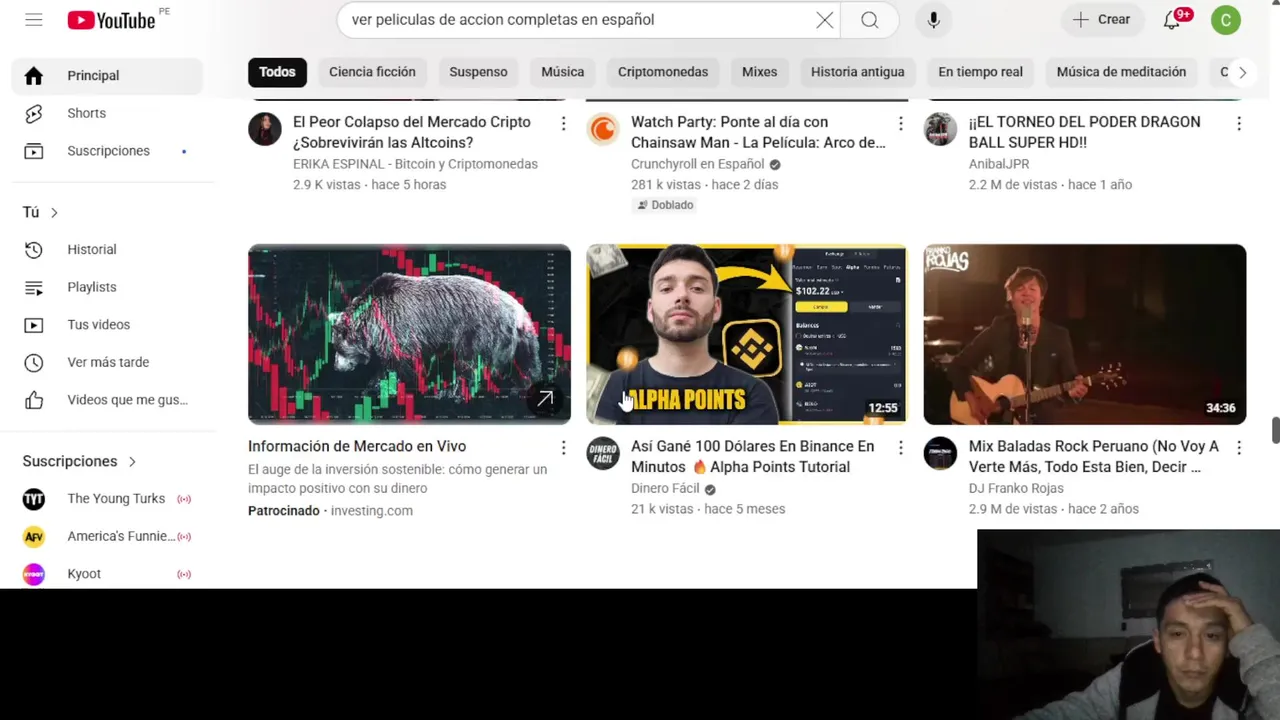Open Crunchyroll channel avatar
Screen dimensions: 1280x720
click(x=603, y=129)
